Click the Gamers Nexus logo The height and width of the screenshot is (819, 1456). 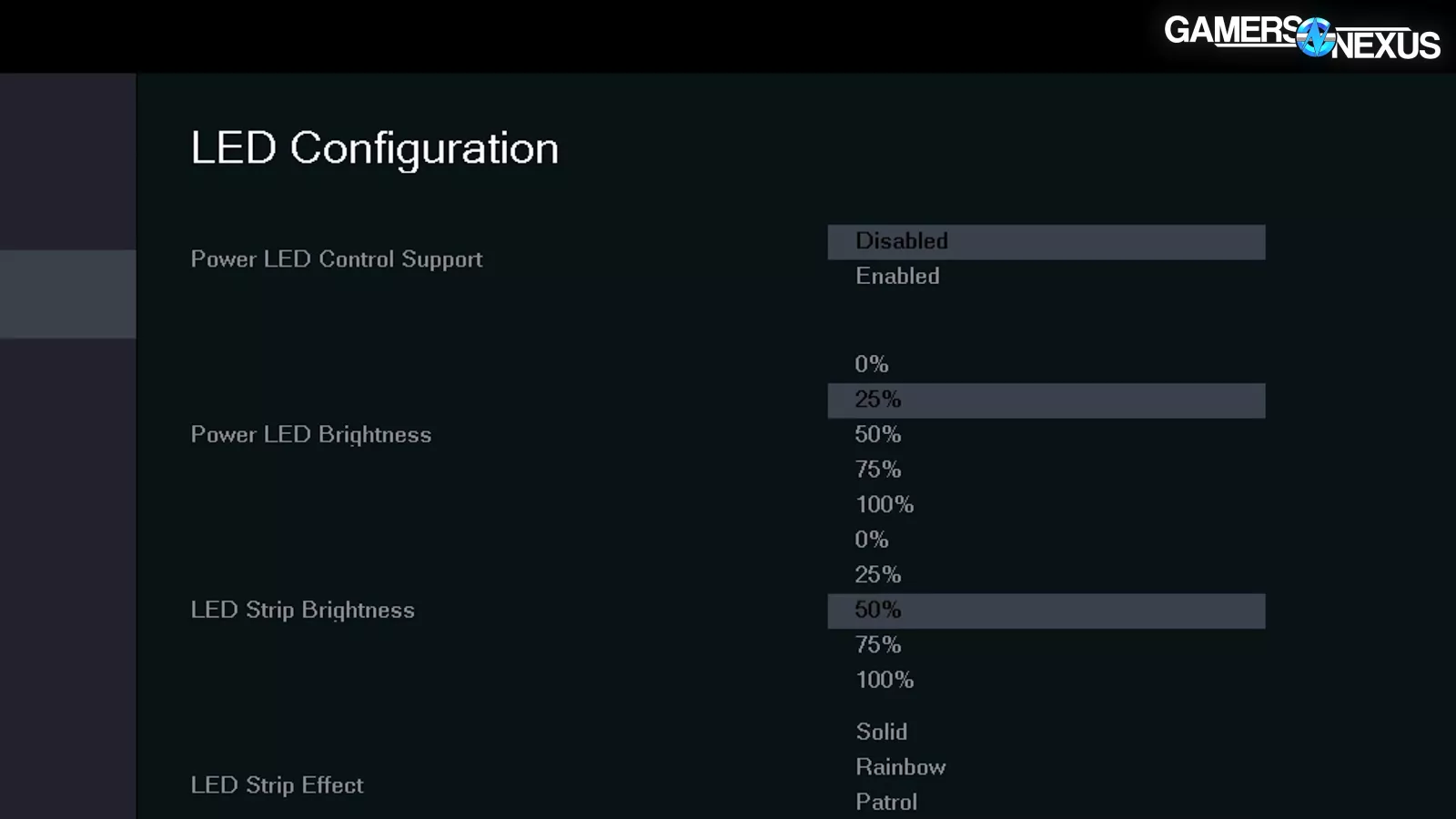pos(1302,37)
